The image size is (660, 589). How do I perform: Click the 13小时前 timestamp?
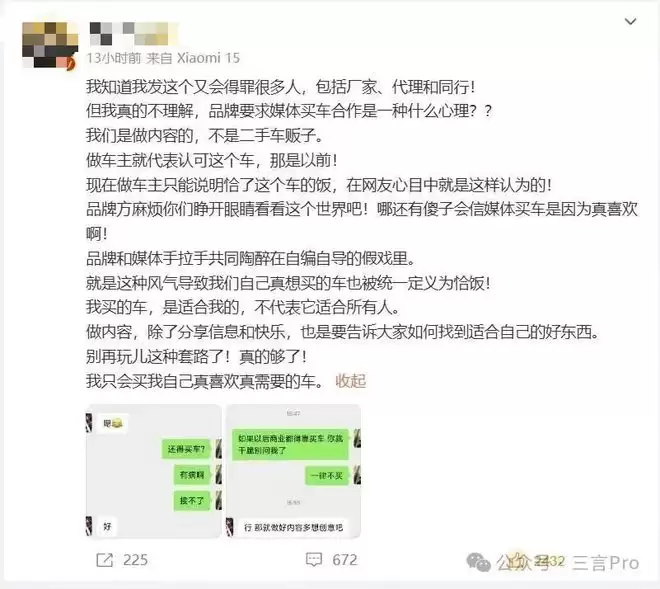coord(114,58)
